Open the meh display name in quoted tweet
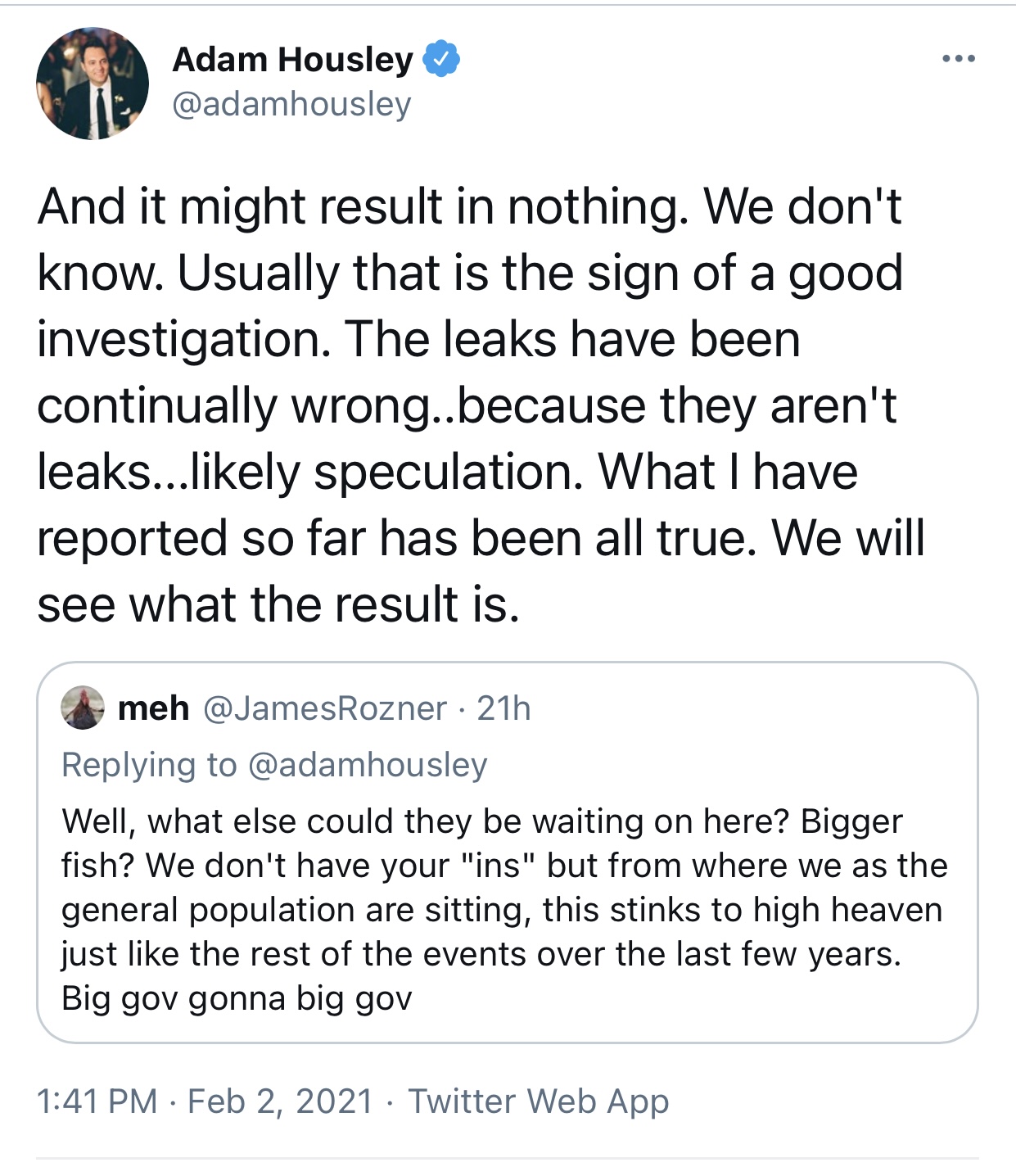Image resolution: width=1016 pixels, height=1176 pixels. tap(153, 708)
